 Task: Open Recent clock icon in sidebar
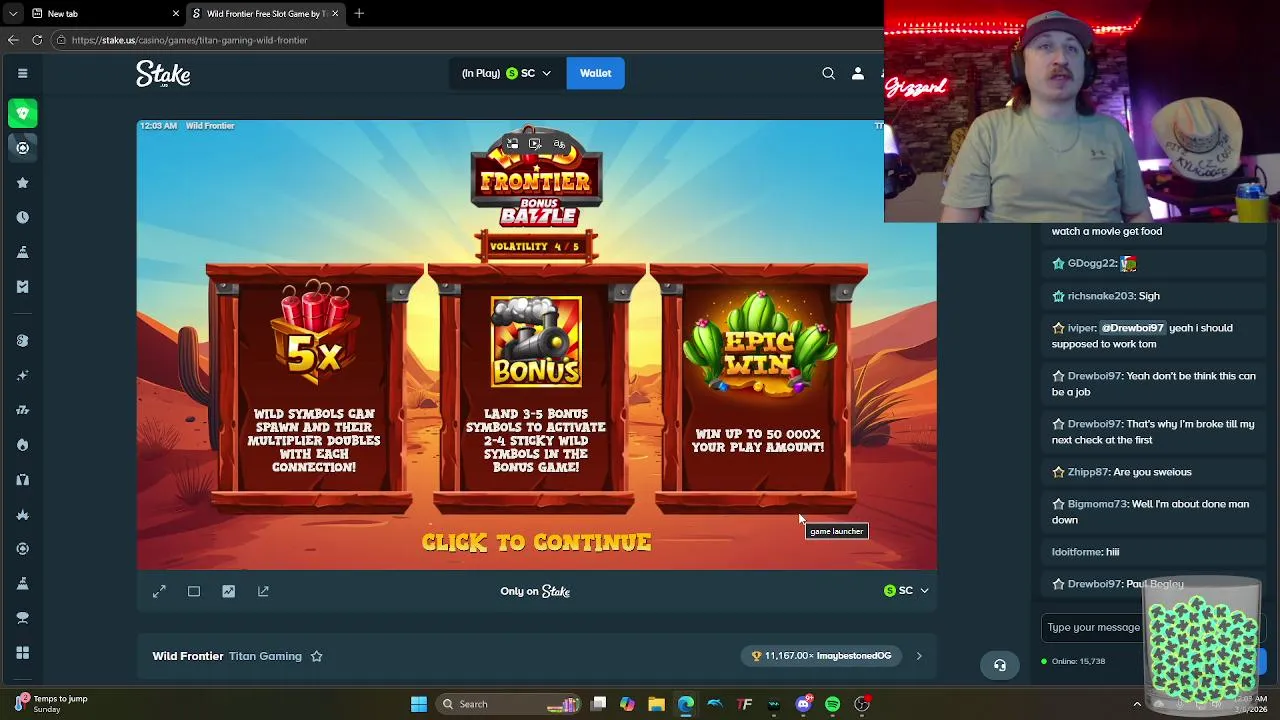tap(22, 217)
